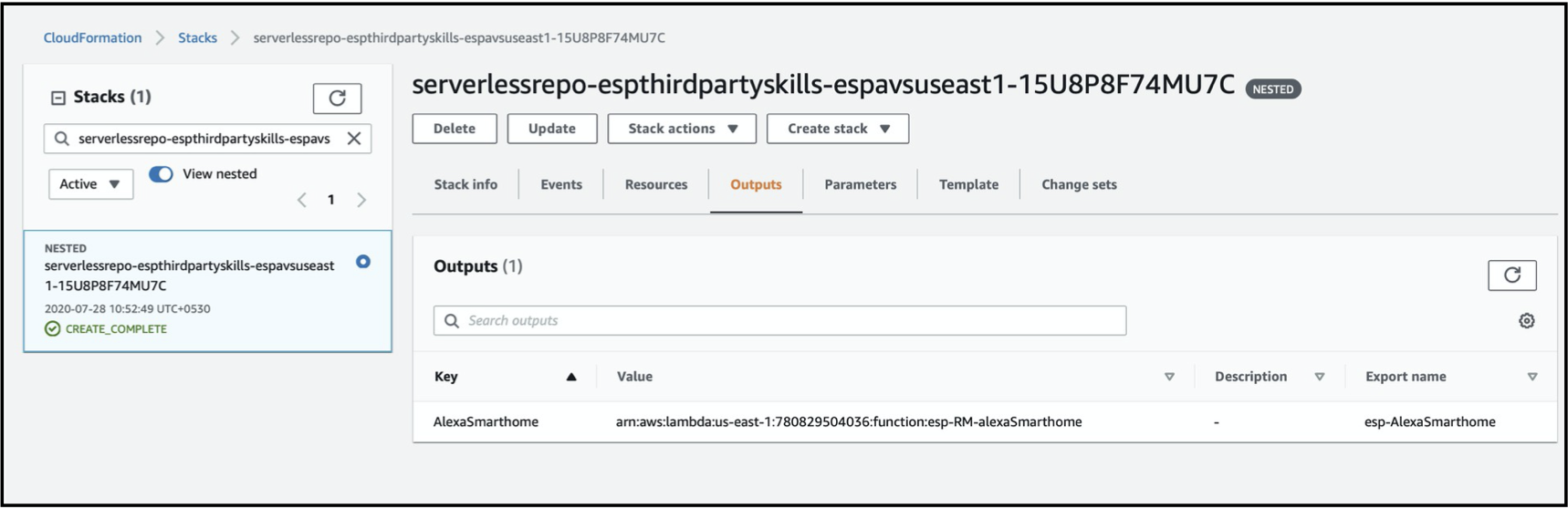Expand the Stack actions menu
Screen dimensions: 1568x509
click(x=682, y=129)
